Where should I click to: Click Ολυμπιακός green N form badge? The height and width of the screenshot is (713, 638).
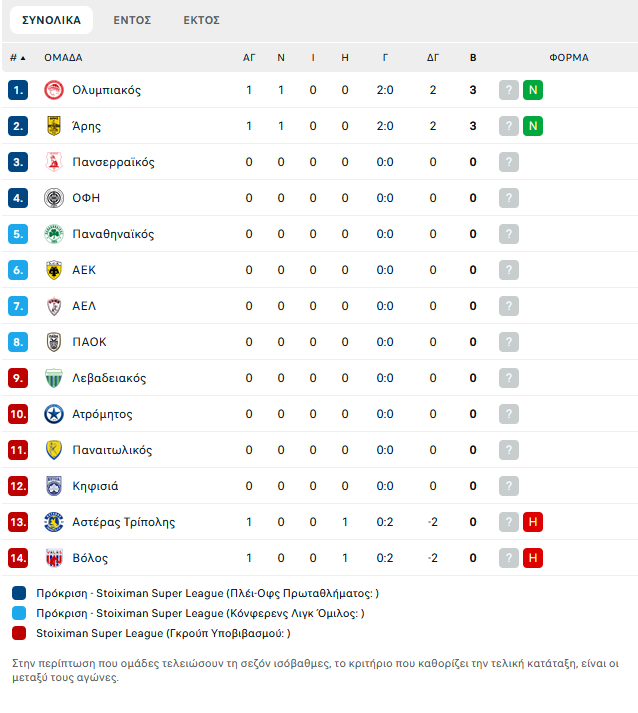533,90
